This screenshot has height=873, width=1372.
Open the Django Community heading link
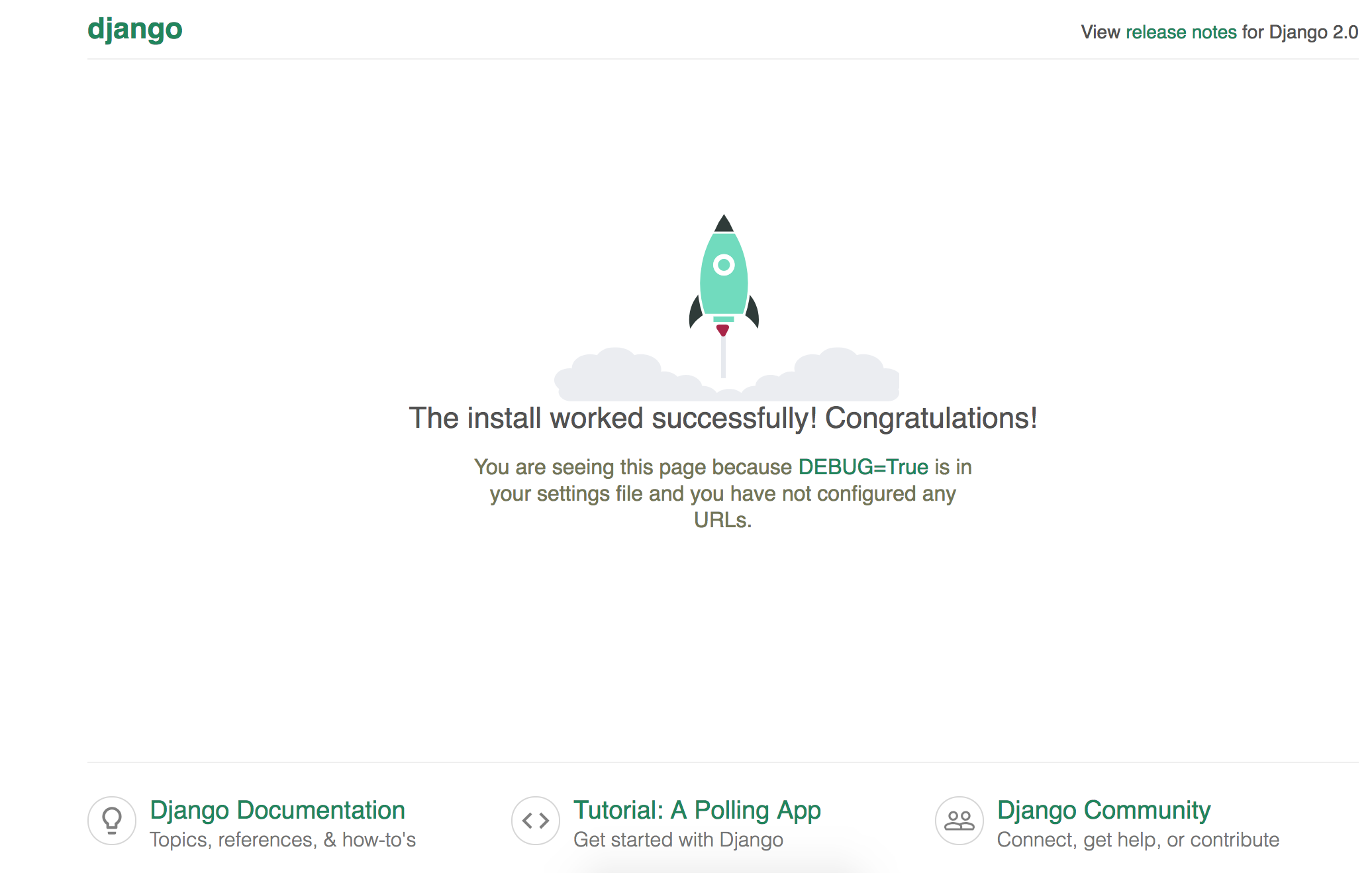click(x=1103, y=809)
